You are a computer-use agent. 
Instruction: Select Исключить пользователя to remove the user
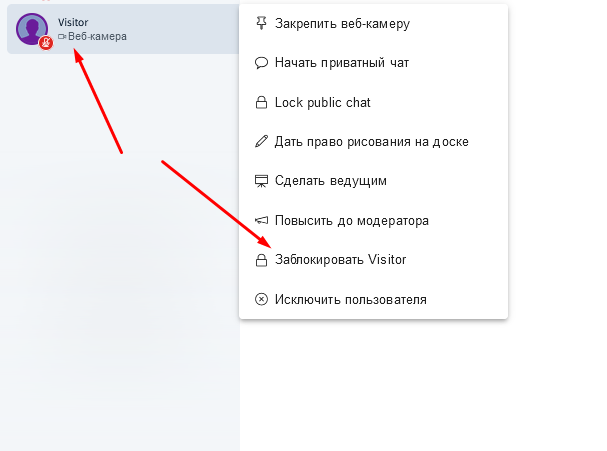click(350, 299)
